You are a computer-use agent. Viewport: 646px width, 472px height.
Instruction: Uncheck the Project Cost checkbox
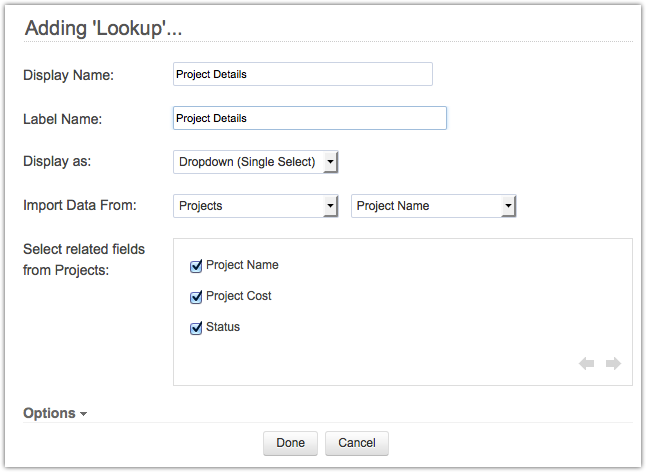point(196,297)
